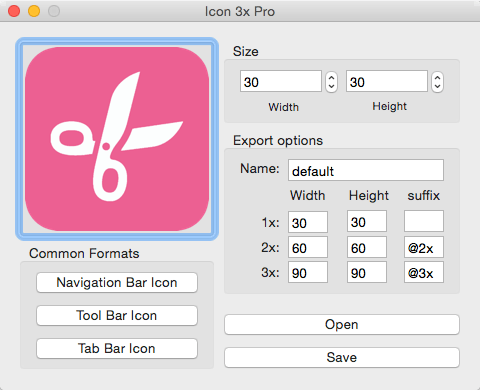Select the 2x Height field showing 60
The height and width of the screenshot is (390, 480).
[367, 247]
